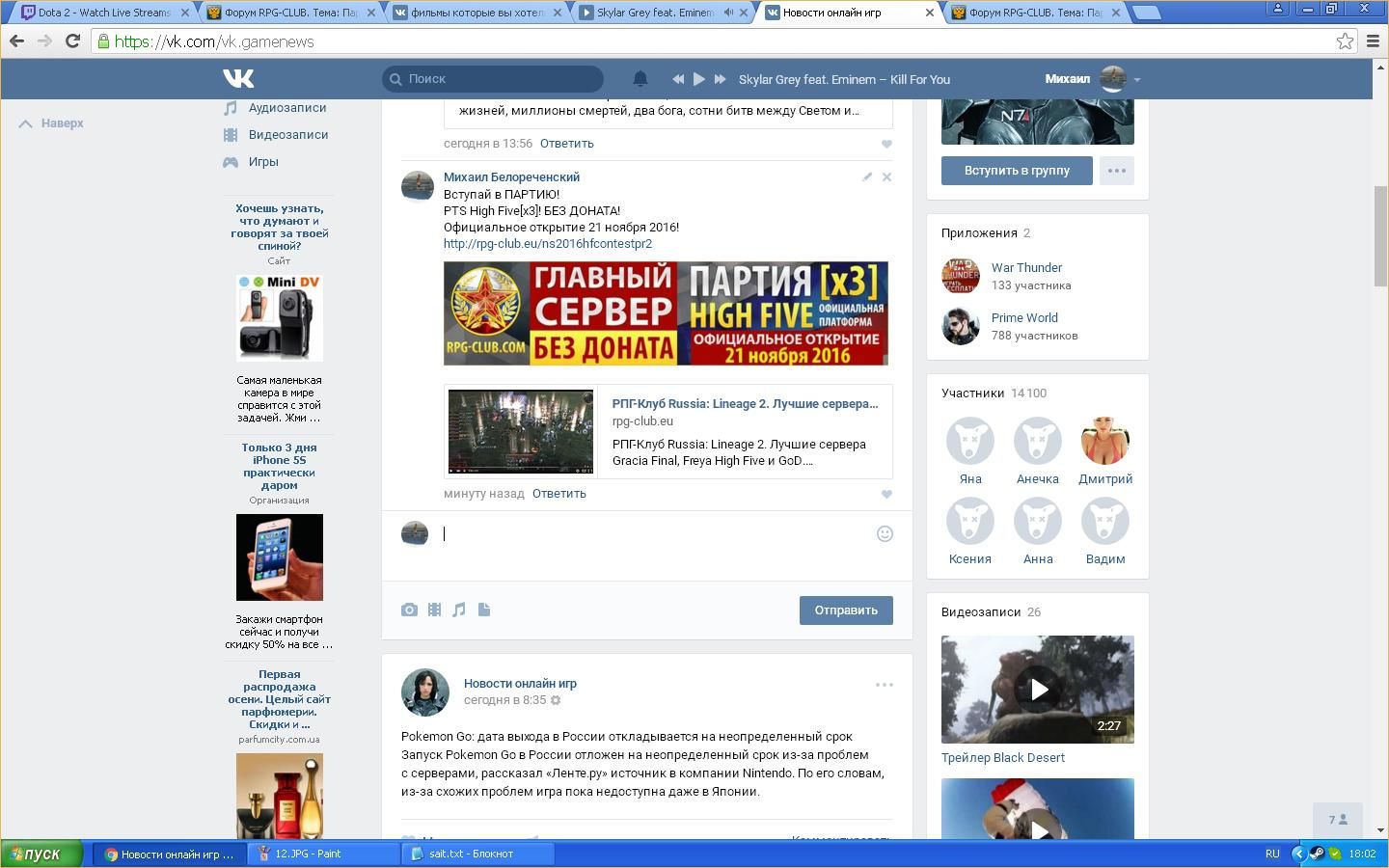This screenshot has height=868, width=1389.
Task: Attach a photo using the camera icon
Action: click(x=409, y=610)
